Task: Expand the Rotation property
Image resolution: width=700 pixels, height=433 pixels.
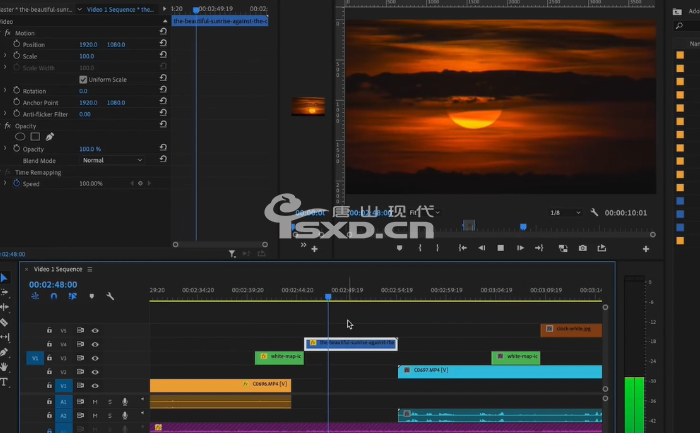Action: (x=5, y=91)
